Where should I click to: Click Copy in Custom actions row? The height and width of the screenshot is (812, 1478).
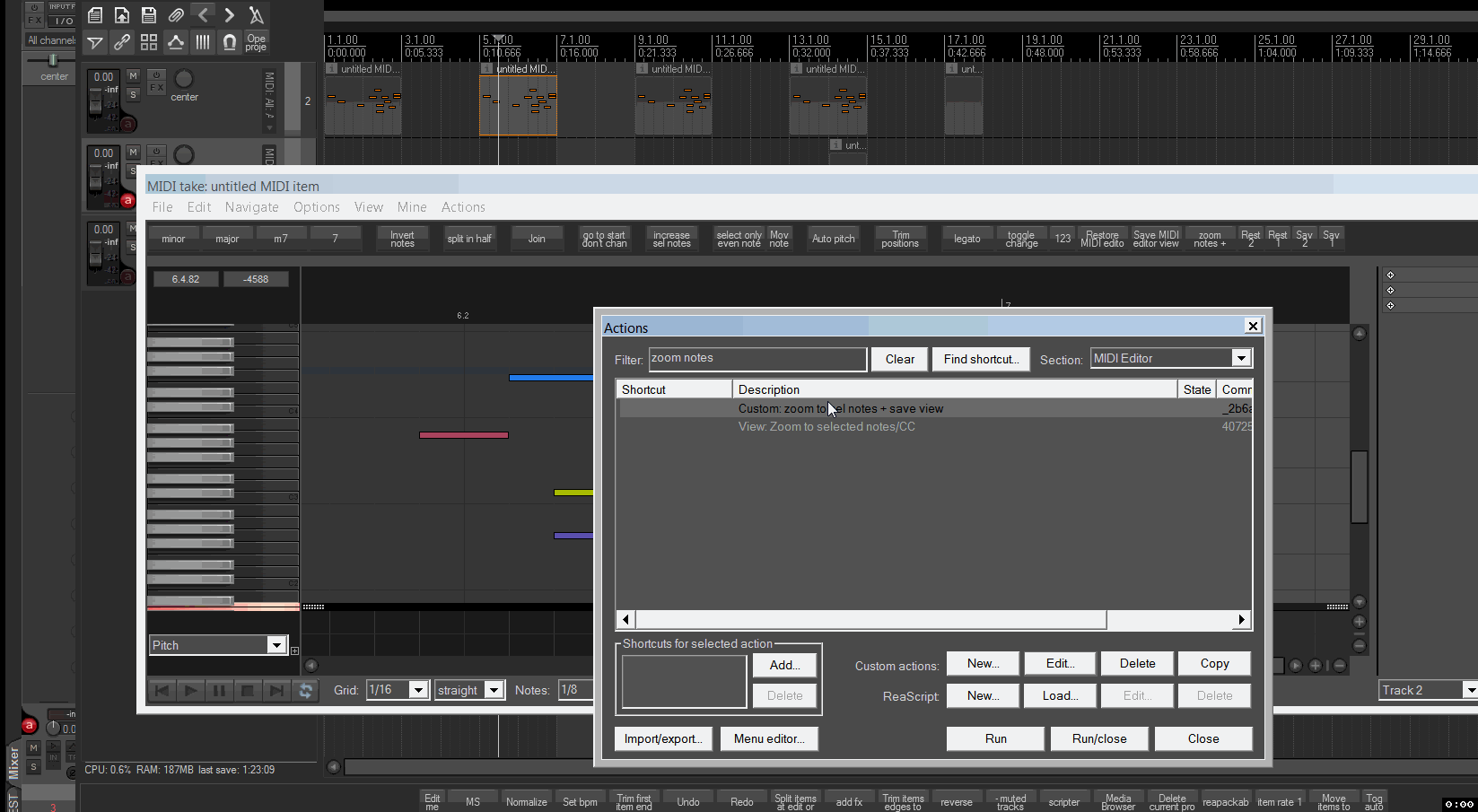coord(1214,663)
